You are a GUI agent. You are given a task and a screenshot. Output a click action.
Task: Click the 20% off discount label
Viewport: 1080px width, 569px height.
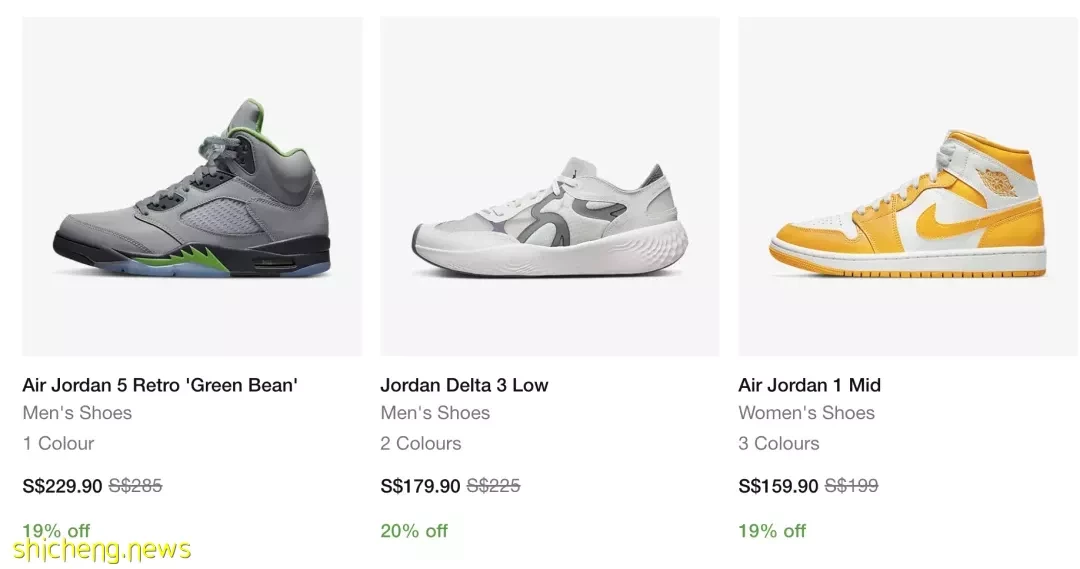pos(414,530)
